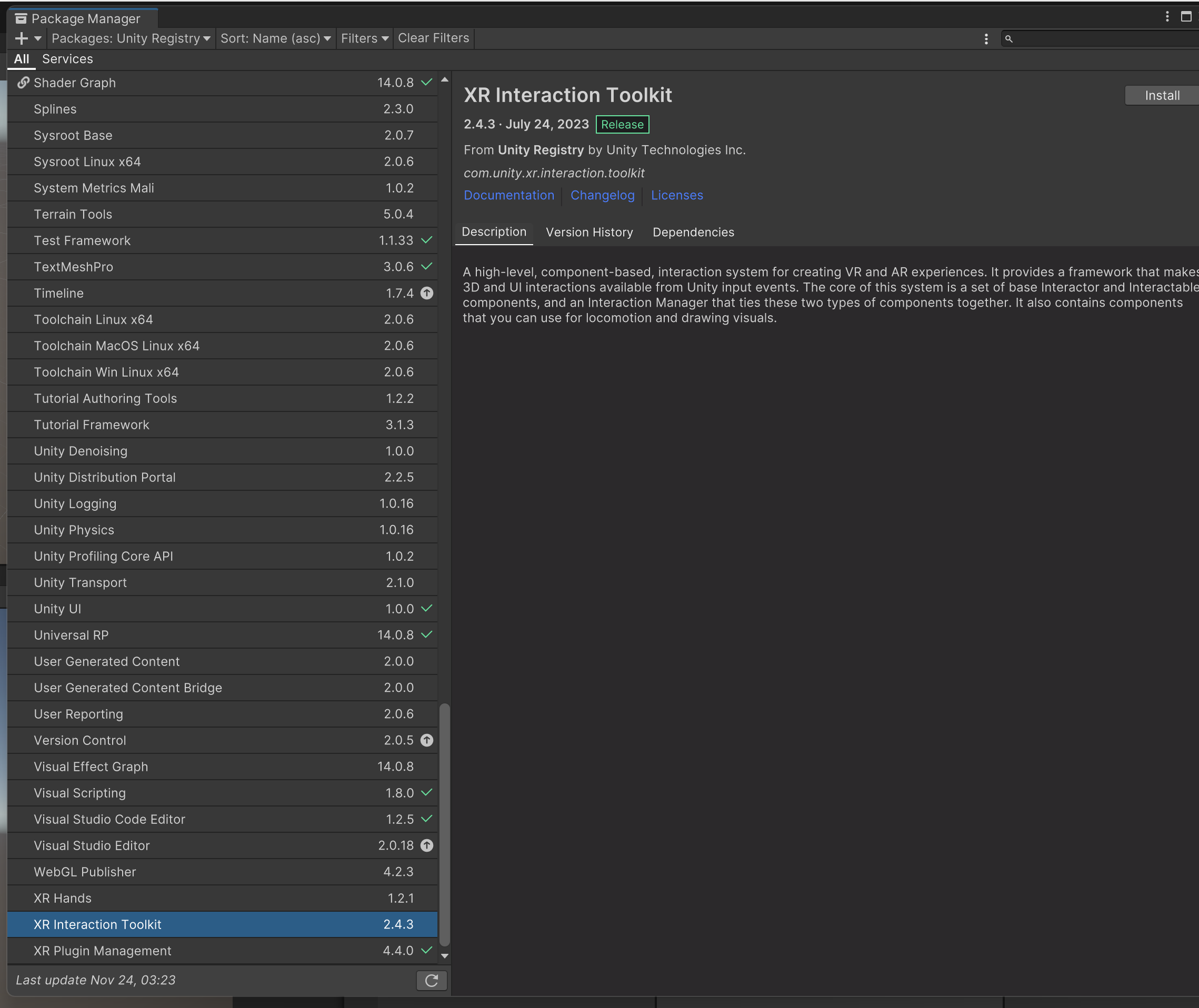Viewport: 1199px width, 1008px height.
Task: Click Timeline update available arrow icon
Action: 426,293
